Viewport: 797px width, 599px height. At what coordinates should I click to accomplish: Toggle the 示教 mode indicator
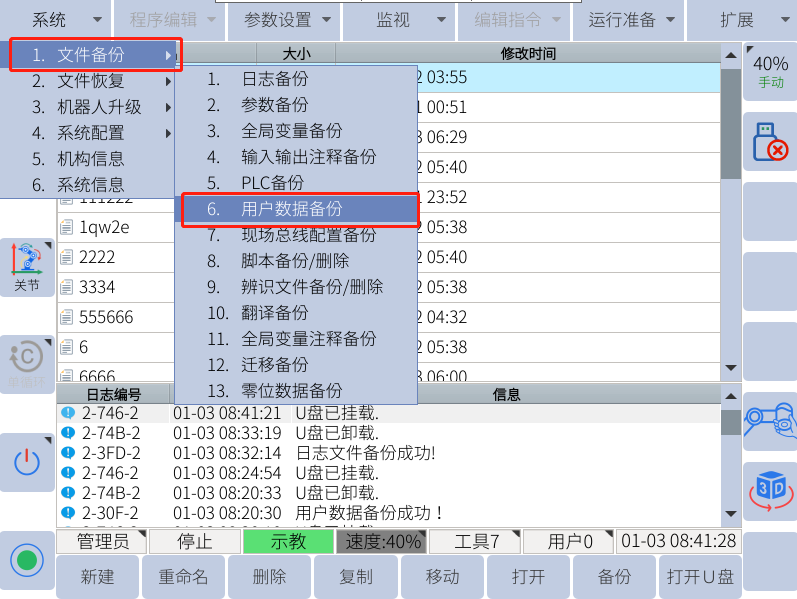(x=288, y=542)
